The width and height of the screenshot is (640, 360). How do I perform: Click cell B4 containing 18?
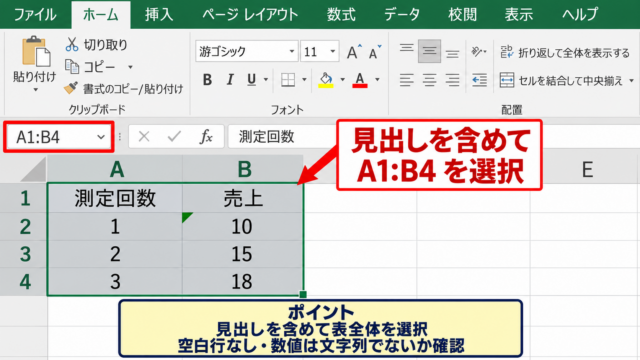coord(243,282)
